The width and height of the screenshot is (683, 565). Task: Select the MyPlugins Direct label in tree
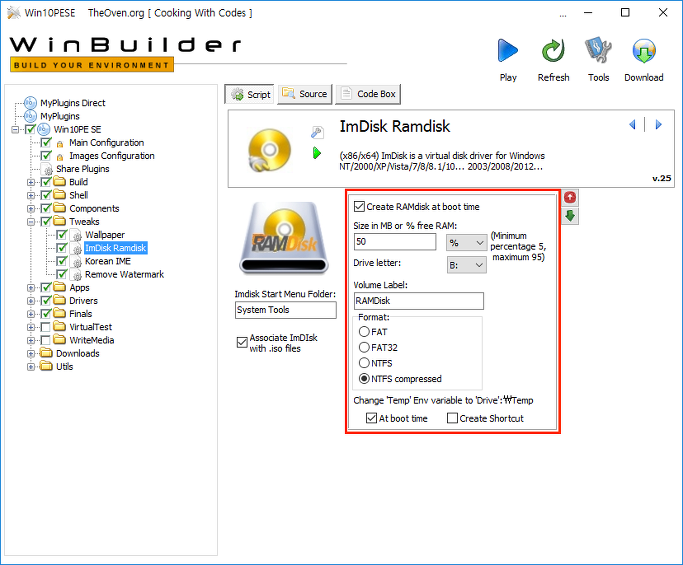pos(73,103)
